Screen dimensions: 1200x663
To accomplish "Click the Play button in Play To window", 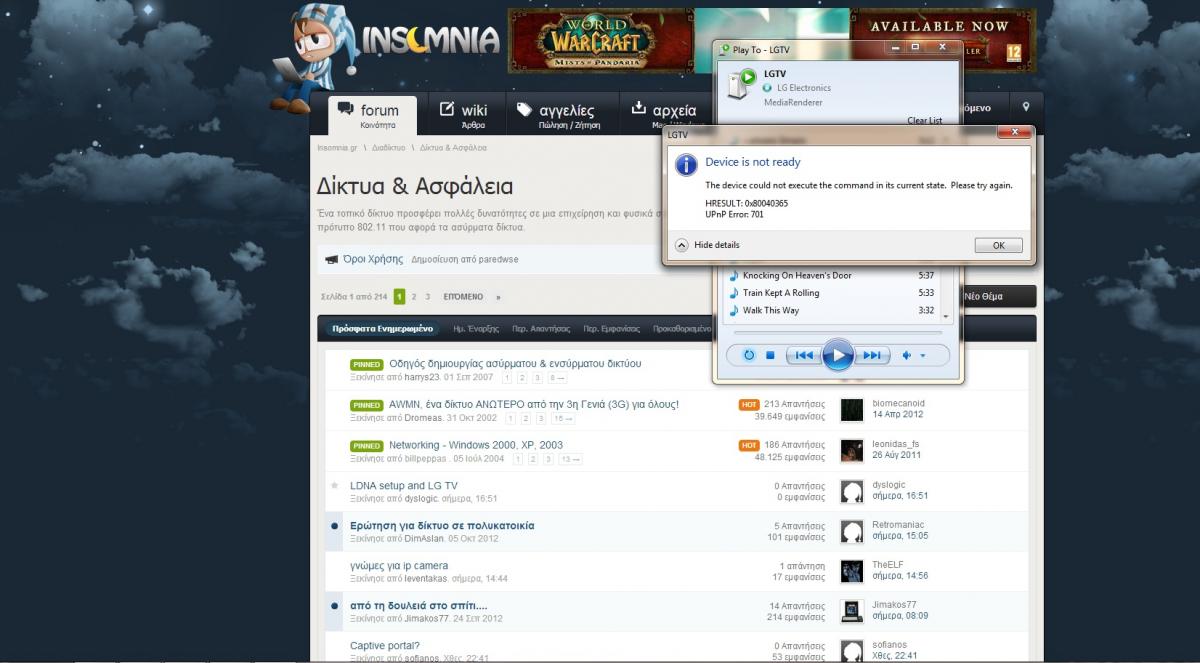I will tap(837, 354).
